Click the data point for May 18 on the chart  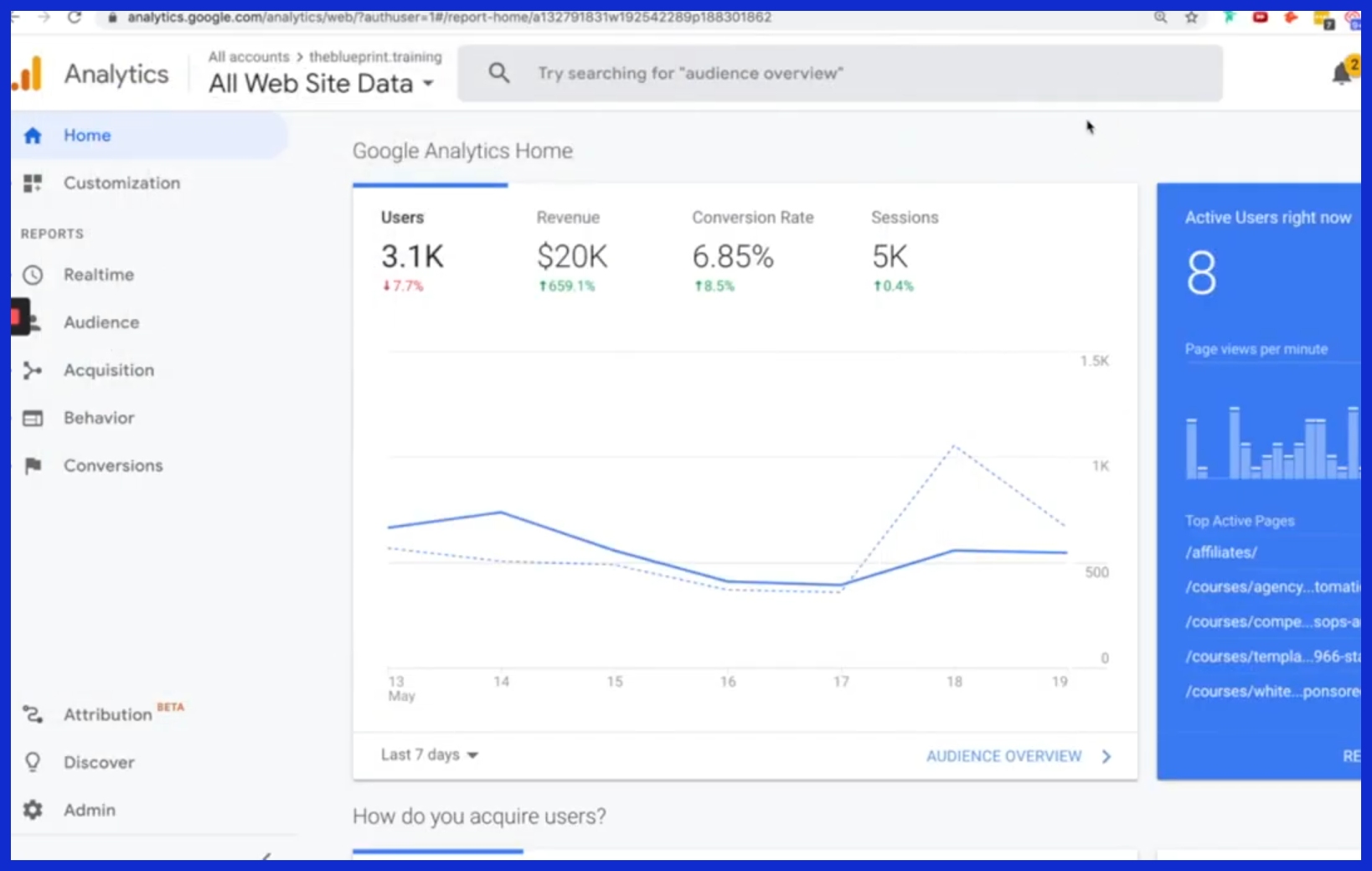[954, 550]
